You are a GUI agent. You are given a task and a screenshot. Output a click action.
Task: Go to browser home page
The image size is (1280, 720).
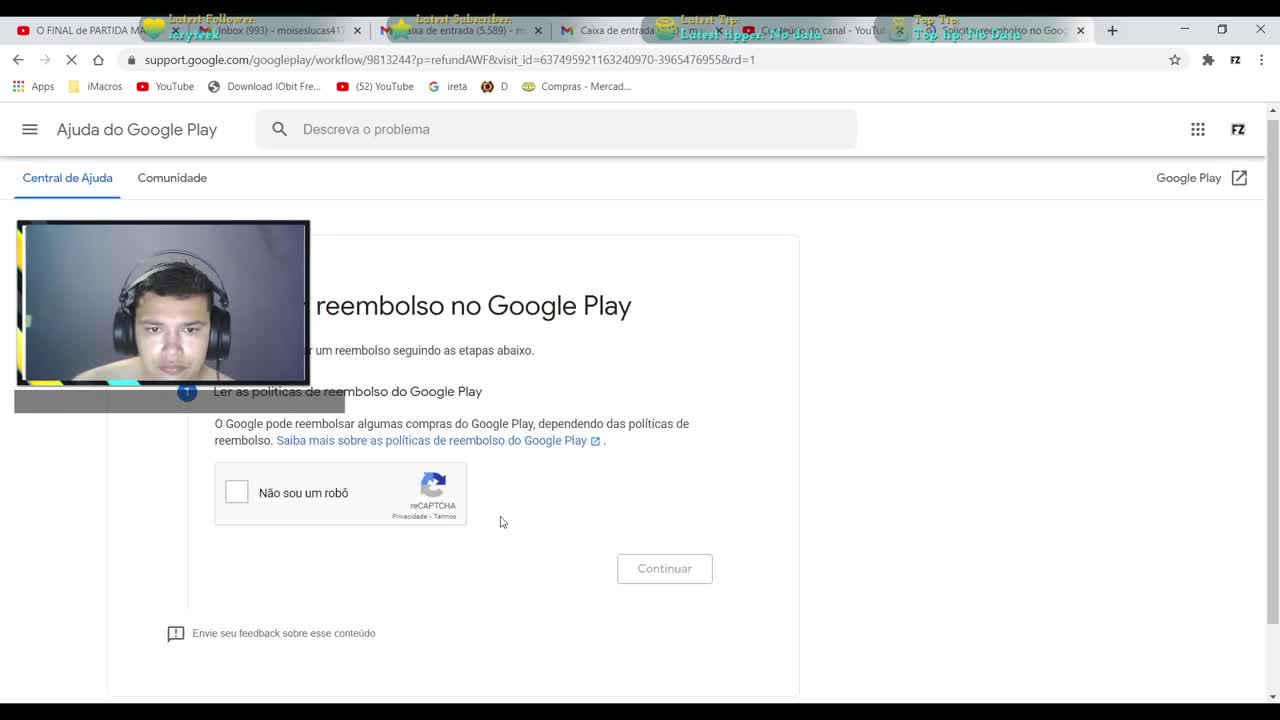click(98, 60)
